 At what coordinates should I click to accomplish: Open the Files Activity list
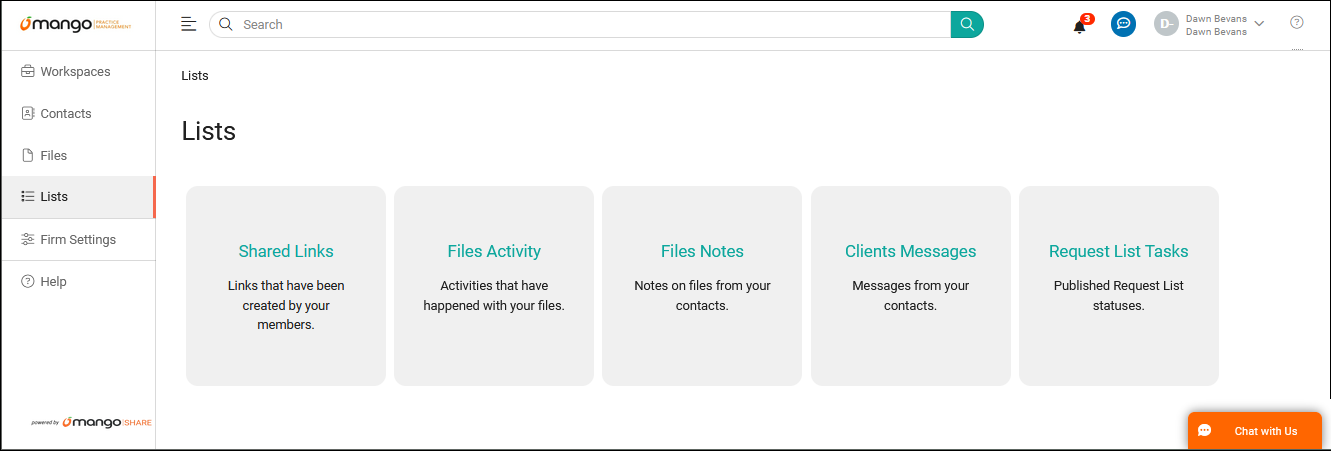click(494, 252)
